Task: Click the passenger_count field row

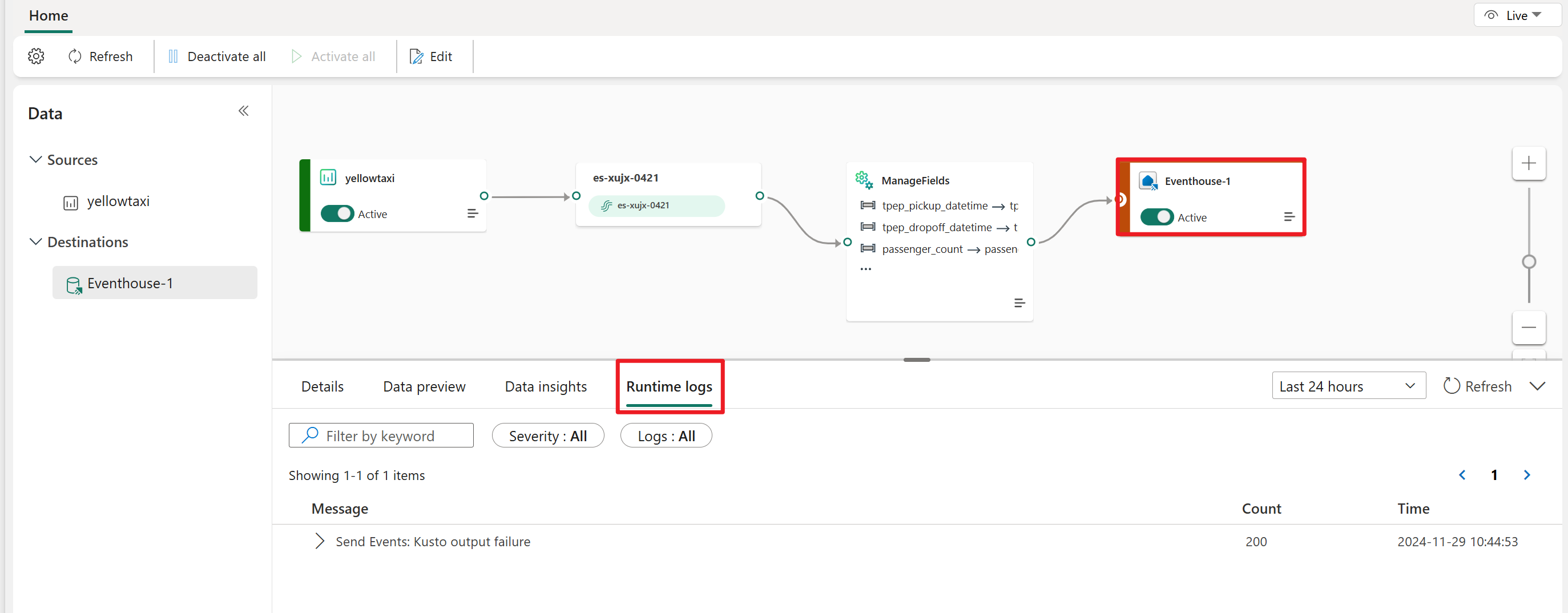Action: [x=939, y=249]
